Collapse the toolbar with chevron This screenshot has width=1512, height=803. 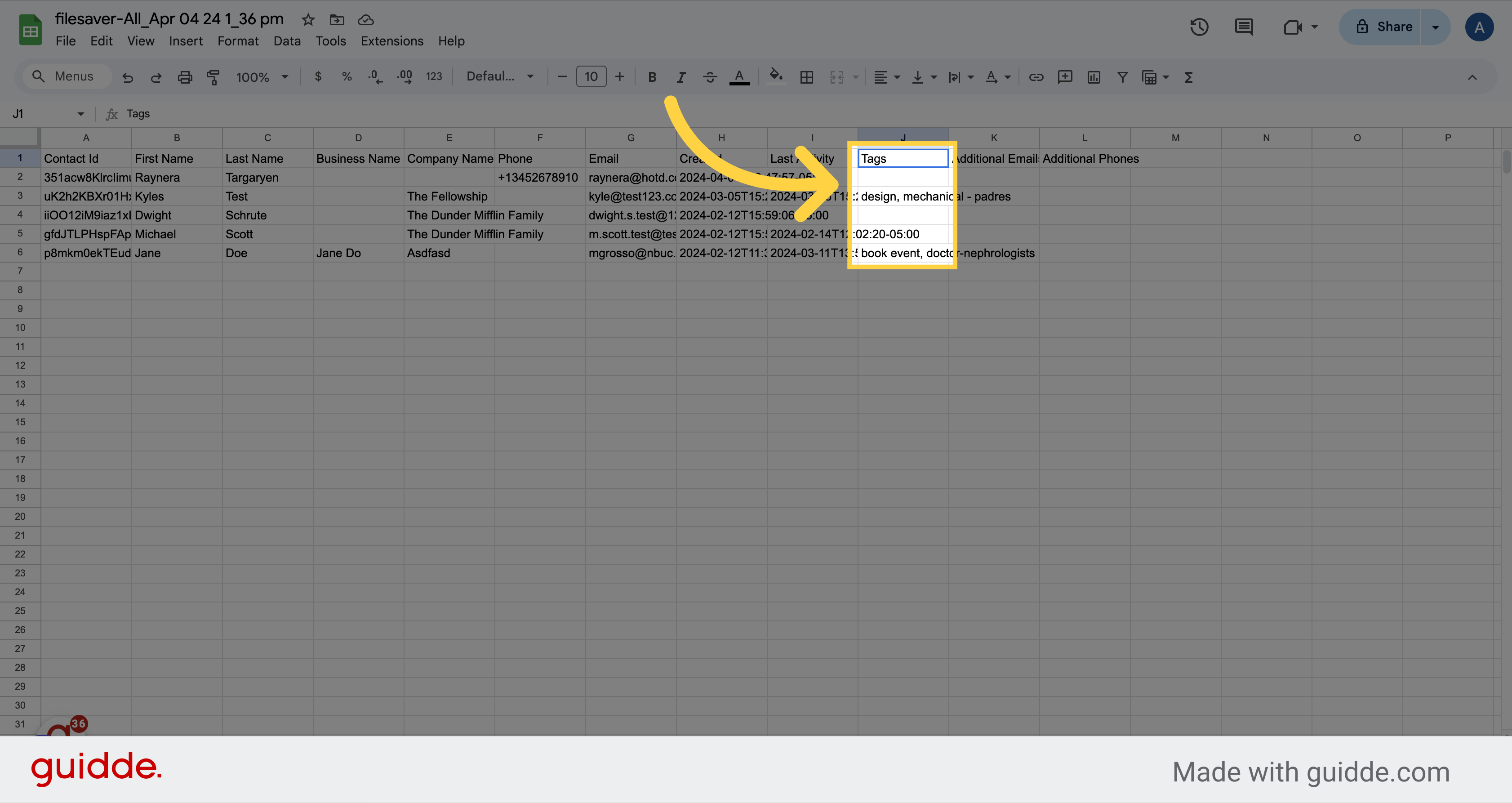click(1472, 77)
